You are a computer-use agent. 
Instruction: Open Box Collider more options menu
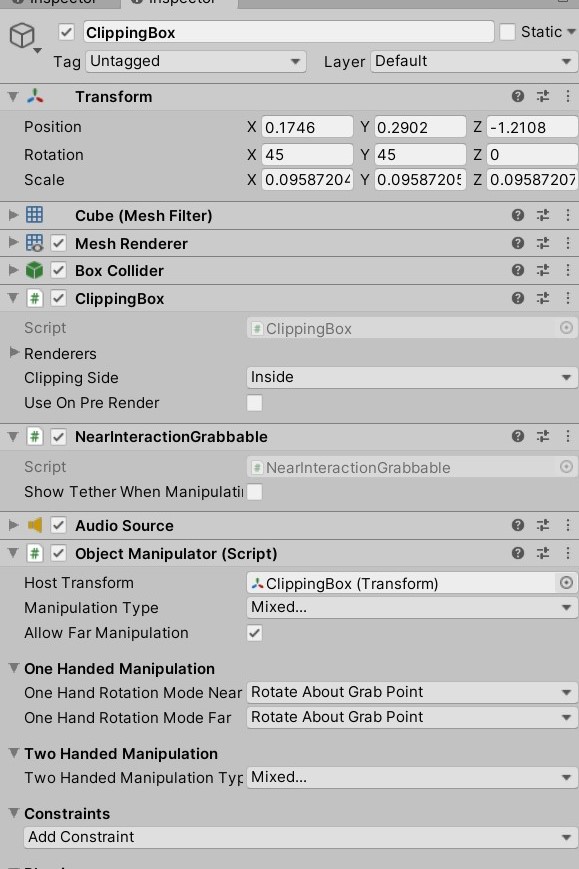tap(568, 270)
